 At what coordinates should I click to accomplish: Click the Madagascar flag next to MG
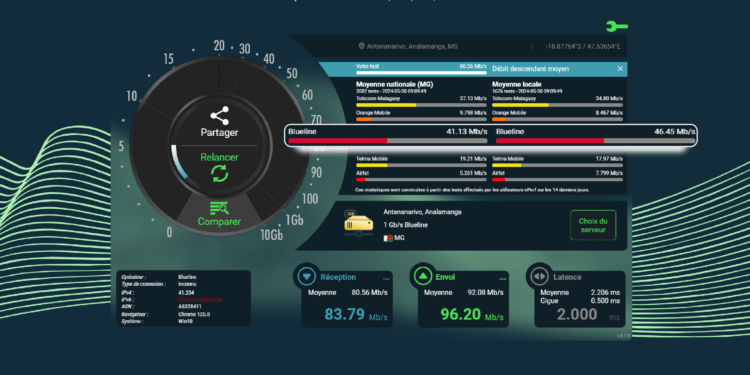[x=387, y=238]
